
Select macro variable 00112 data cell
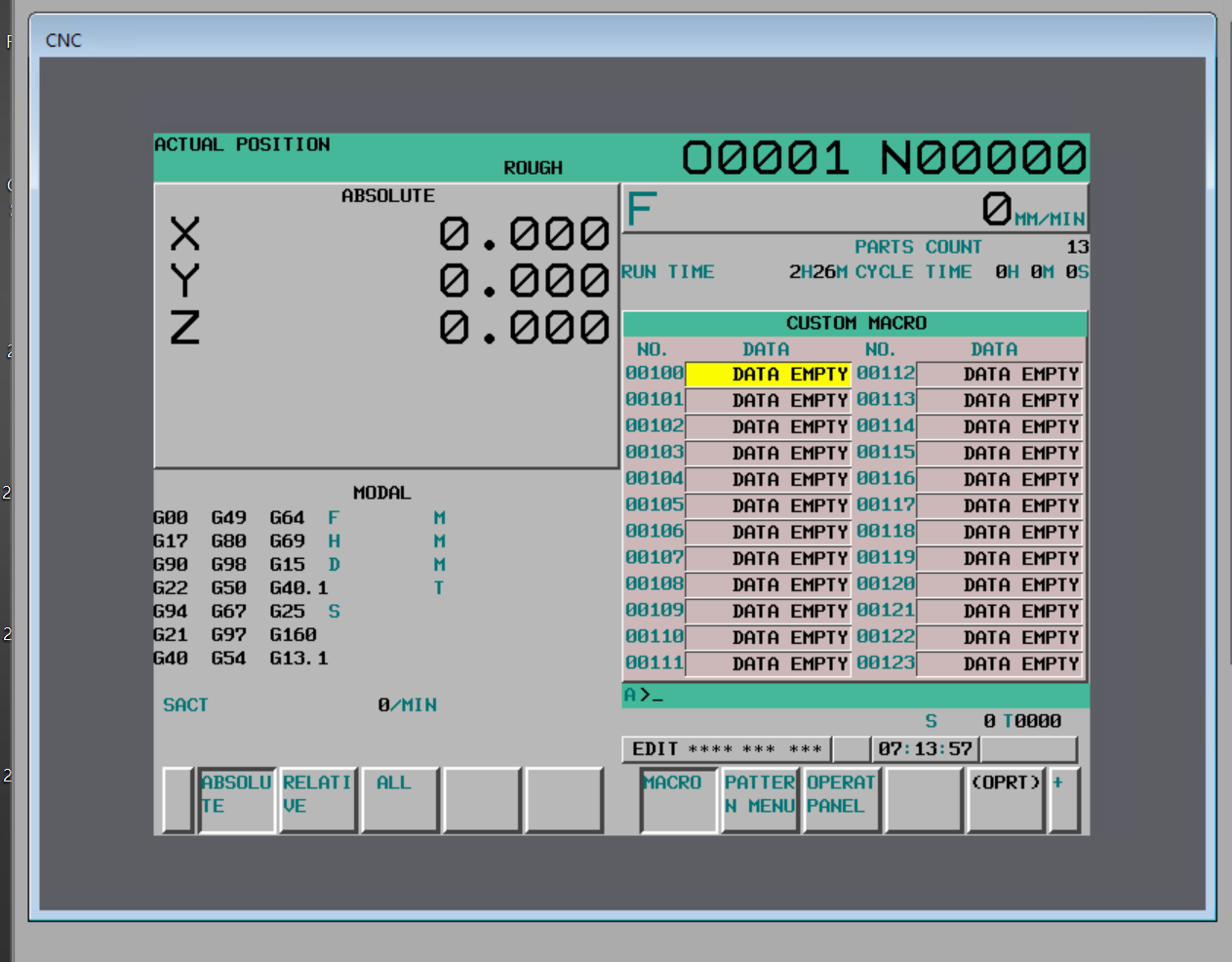[1000, 375]
